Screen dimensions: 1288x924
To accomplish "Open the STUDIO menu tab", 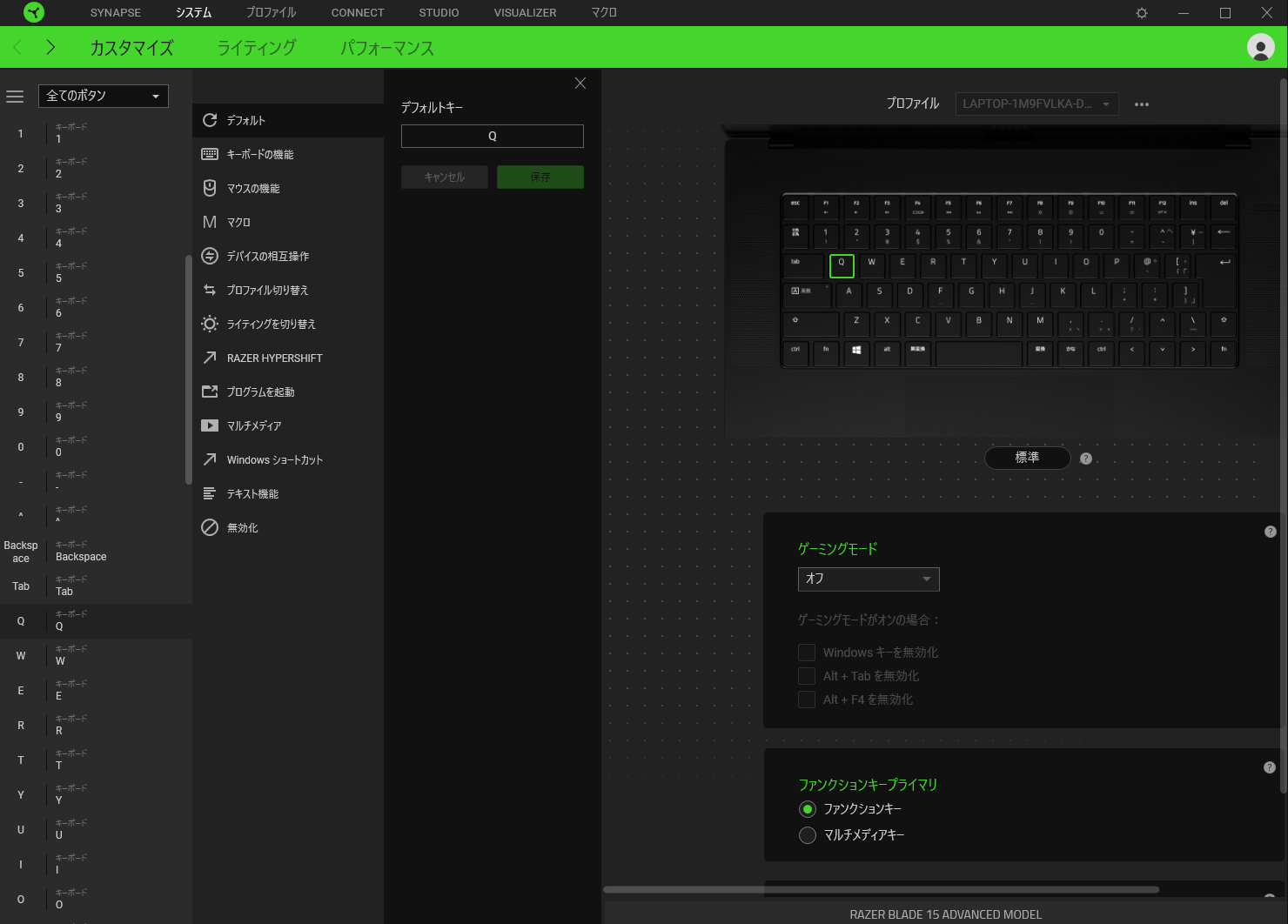I will click(x=439, y=13).
